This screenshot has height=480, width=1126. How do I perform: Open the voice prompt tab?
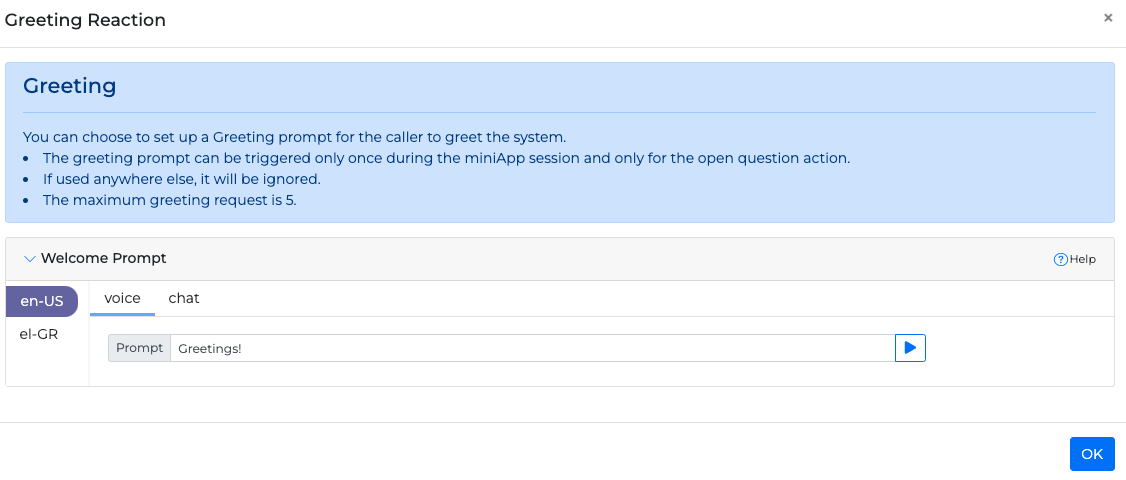click(x=122, y=298)
